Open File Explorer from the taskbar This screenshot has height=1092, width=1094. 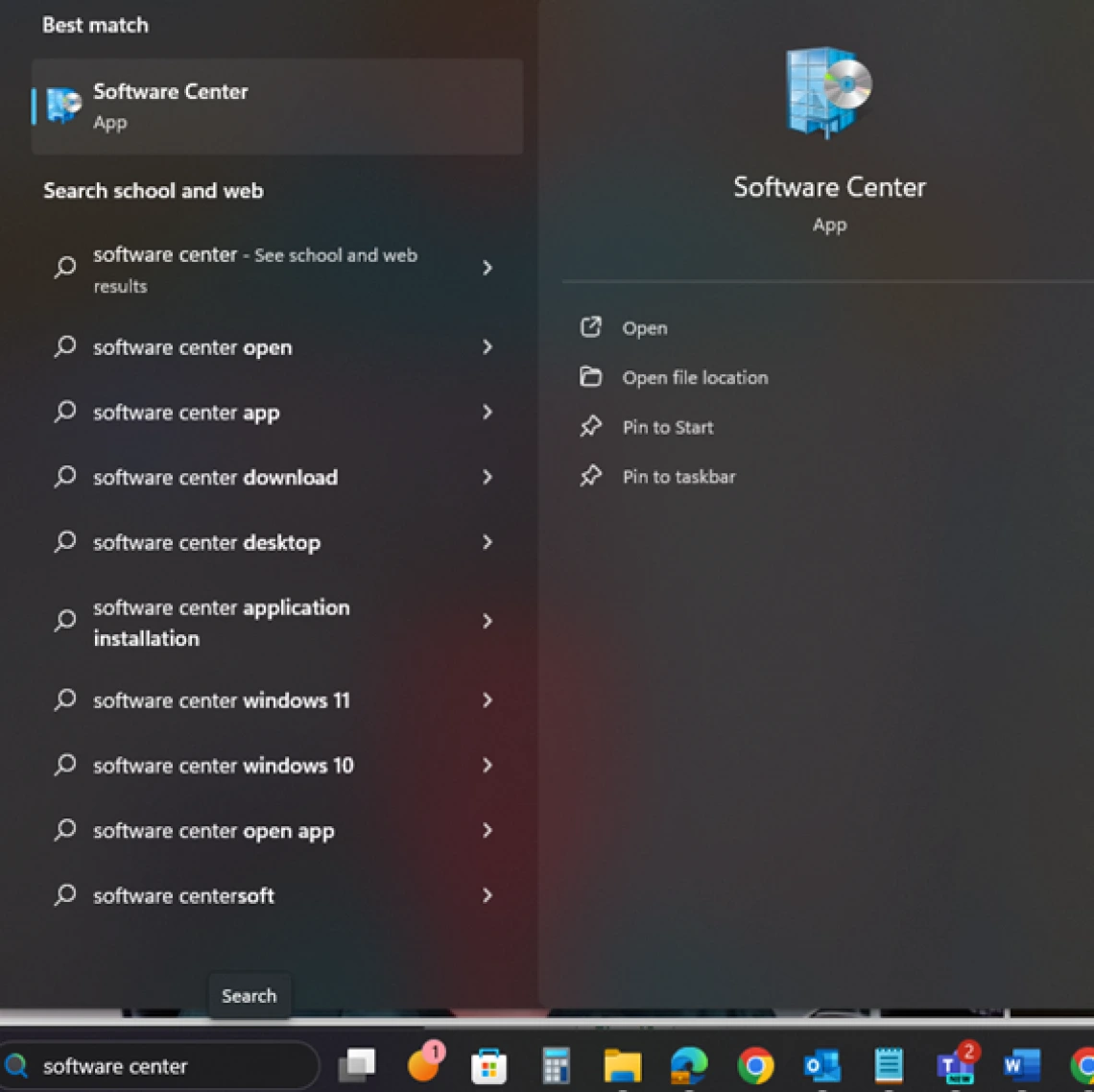623,1065
